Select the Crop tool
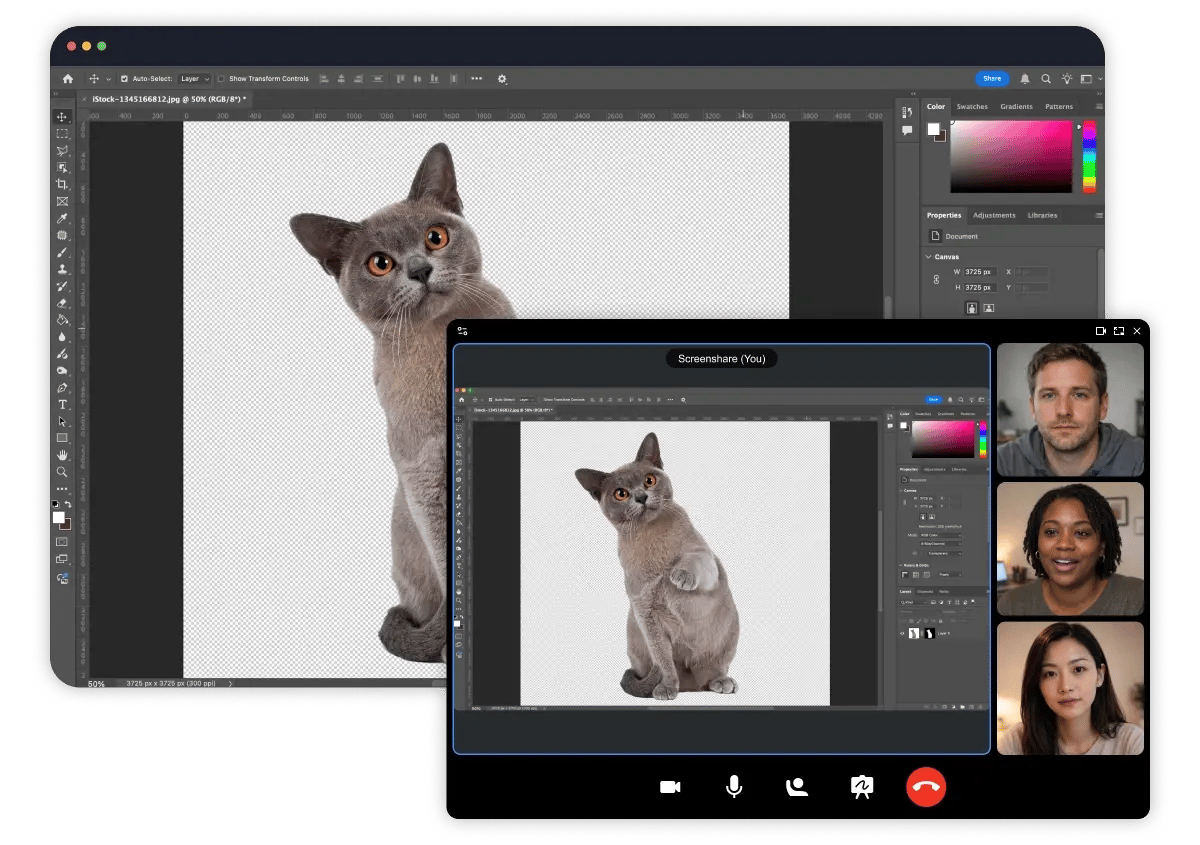This screenshot has height=845, width=1200. (62, 183)
